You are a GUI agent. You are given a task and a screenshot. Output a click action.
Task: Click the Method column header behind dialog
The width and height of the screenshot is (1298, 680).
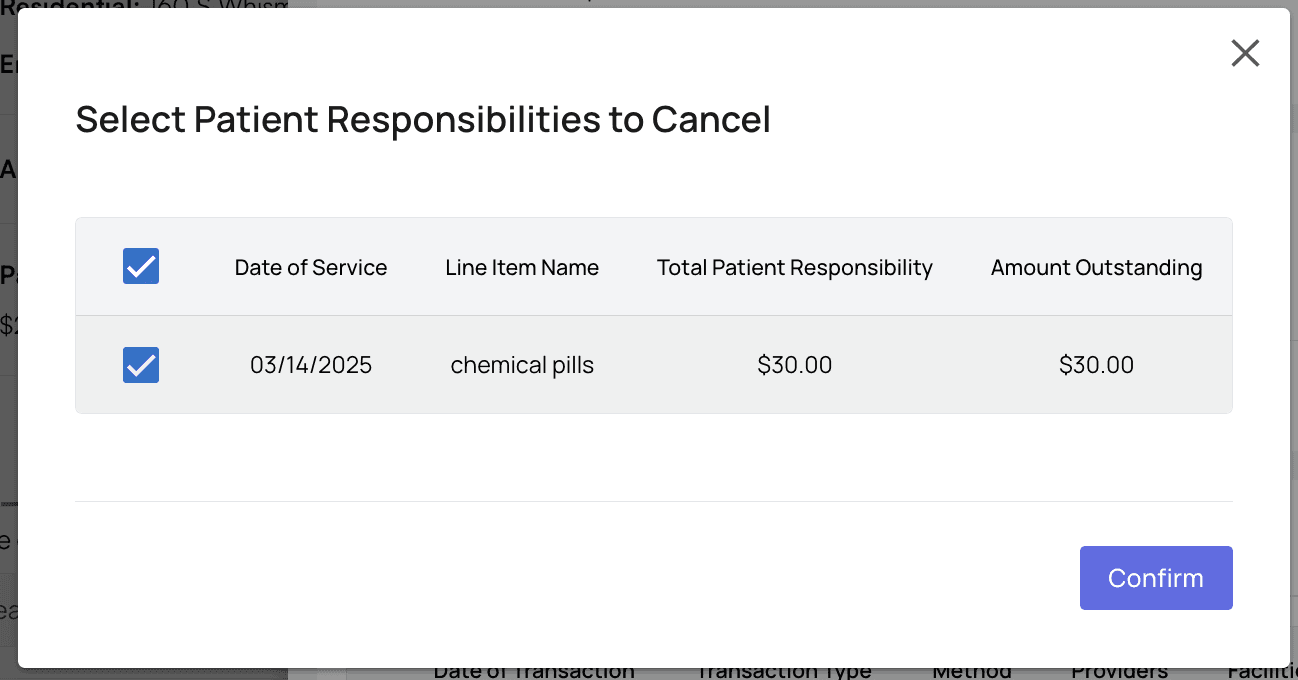click(972, 673)
